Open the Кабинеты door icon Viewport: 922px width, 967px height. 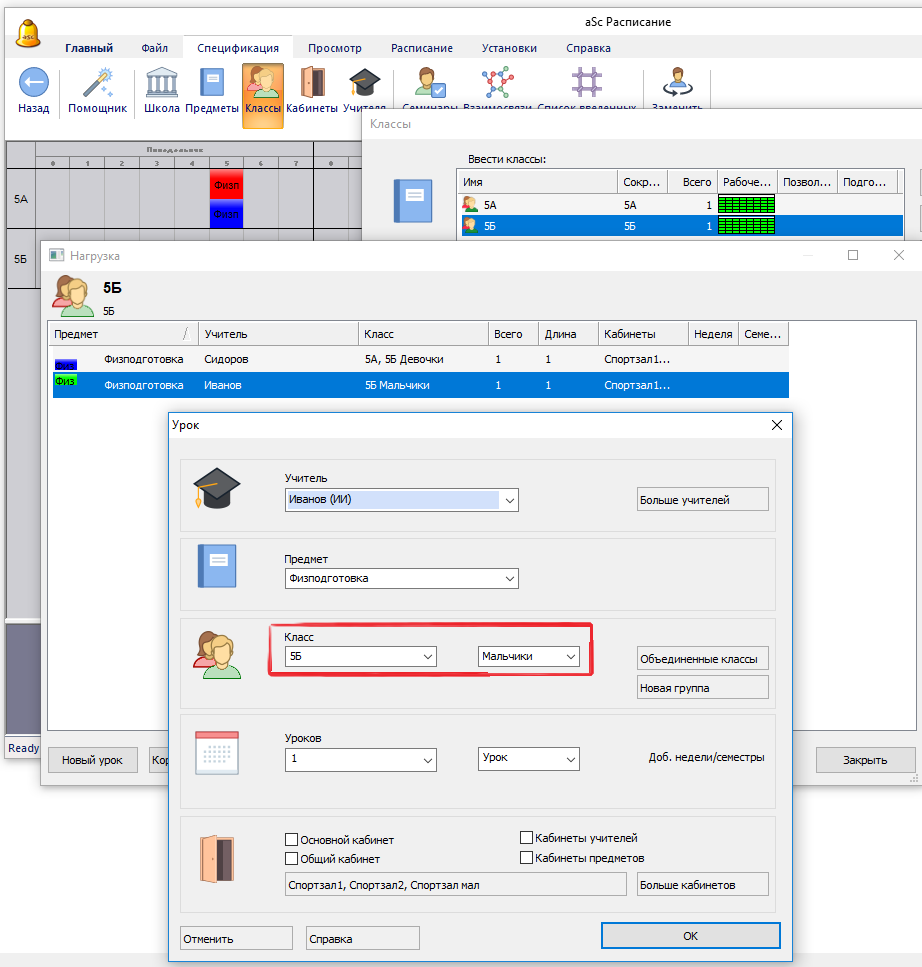312,84
